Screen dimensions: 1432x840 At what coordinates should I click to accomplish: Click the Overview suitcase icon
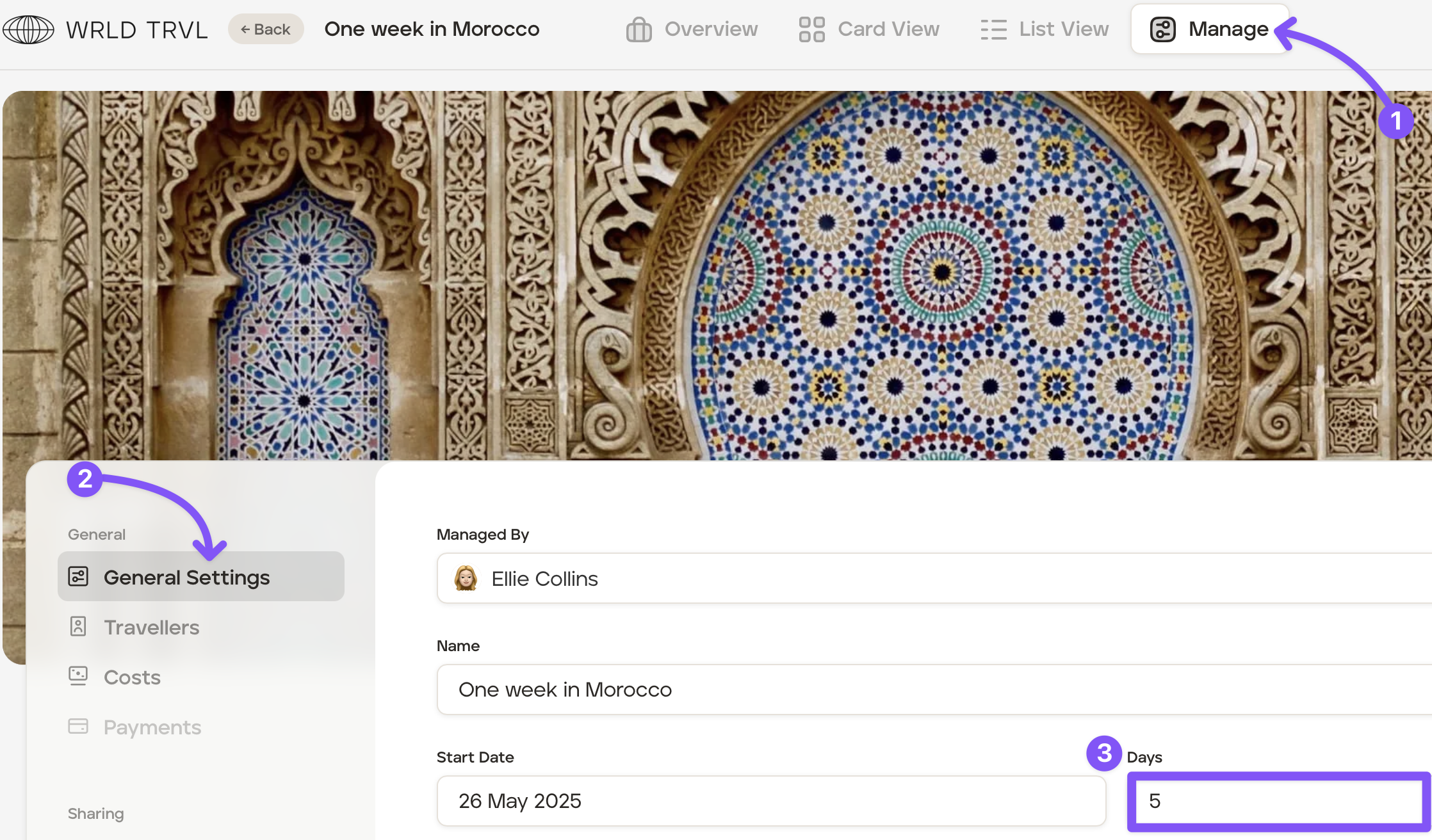point(639,29)
